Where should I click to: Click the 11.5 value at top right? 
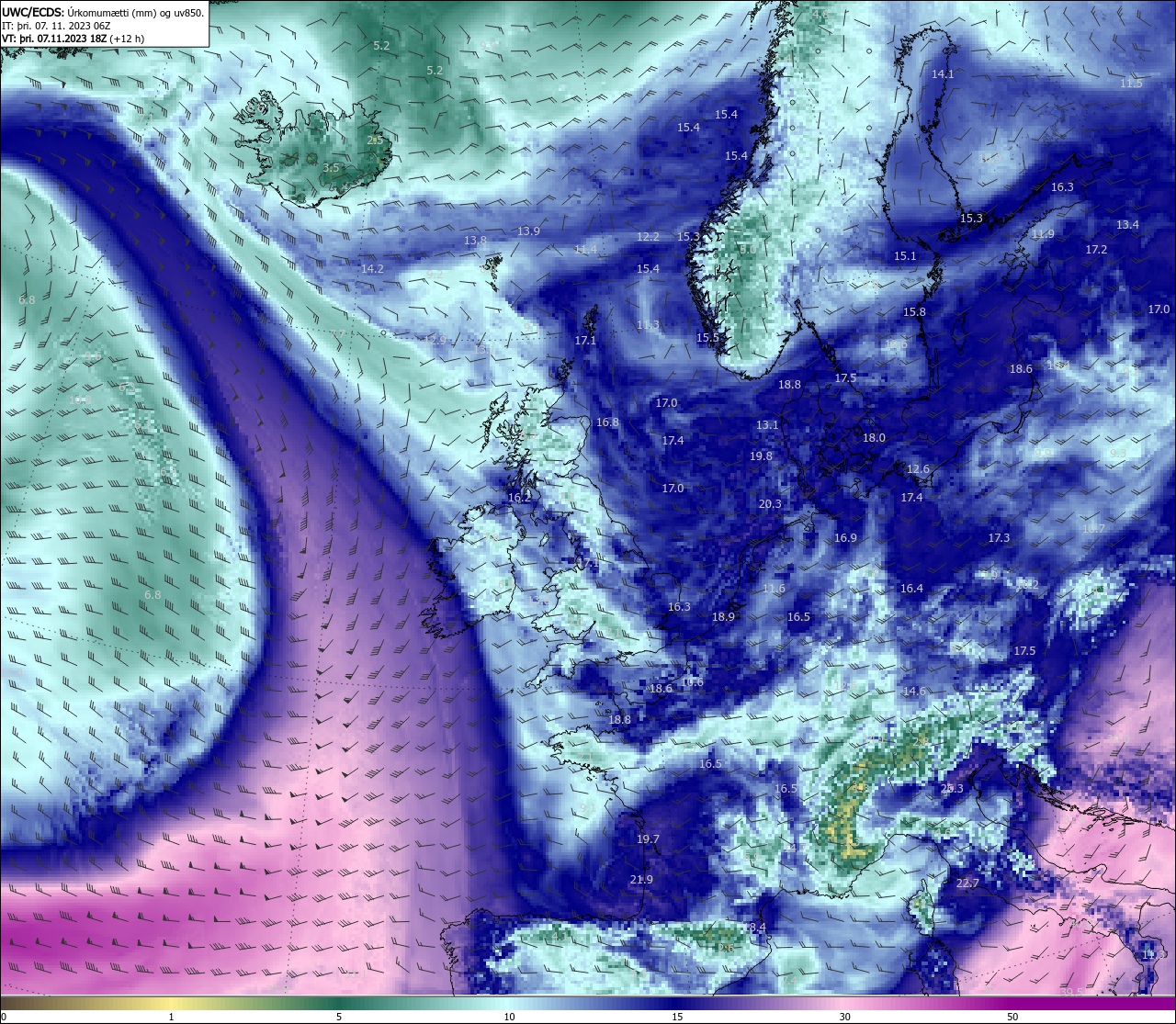click(x=1131, y=84)
